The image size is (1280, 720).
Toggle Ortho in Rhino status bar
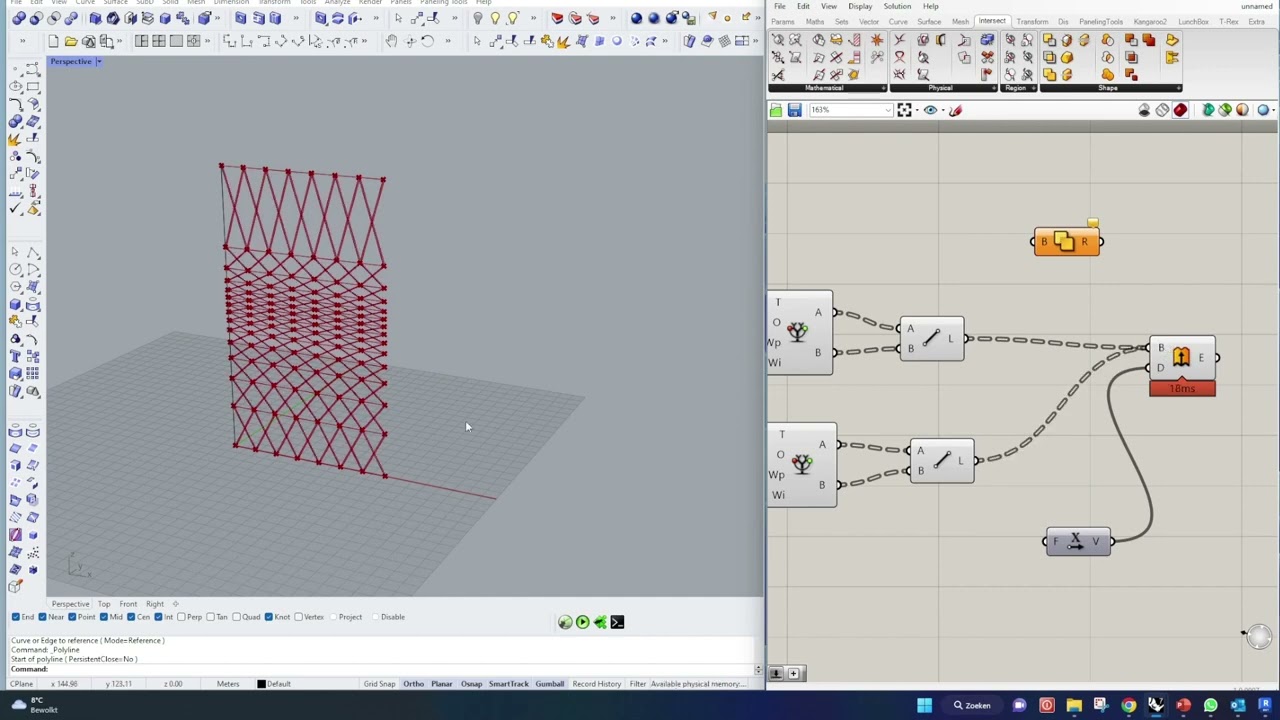click(x=413, y=684)
